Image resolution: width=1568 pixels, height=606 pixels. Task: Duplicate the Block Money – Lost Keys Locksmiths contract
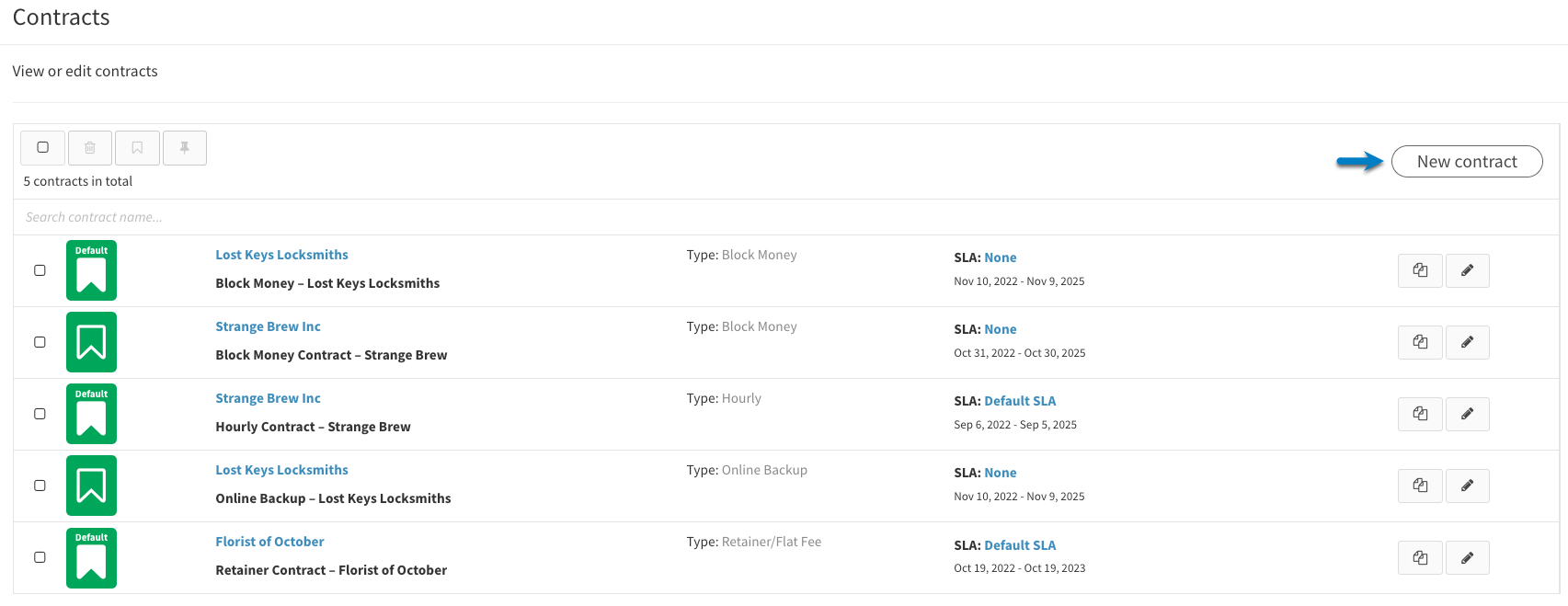[x=1420, y=270]
